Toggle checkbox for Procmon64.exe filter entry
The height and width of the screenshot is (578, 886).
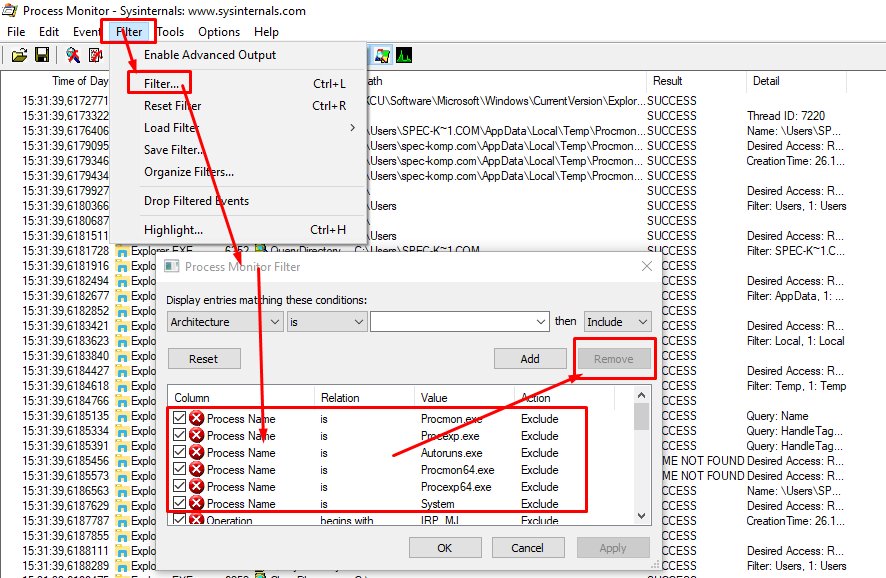coord(179,470)
